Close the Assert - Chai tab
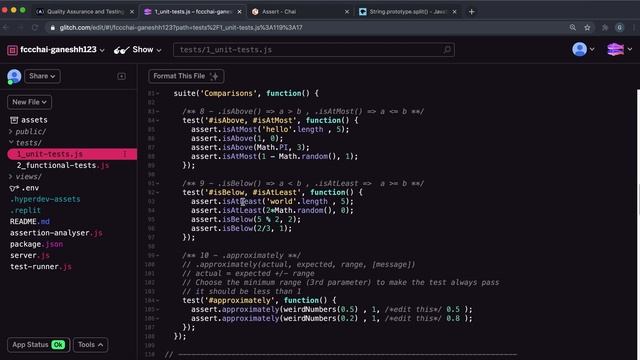Screen dimensions: 640x360 click(x=347, y=12)
